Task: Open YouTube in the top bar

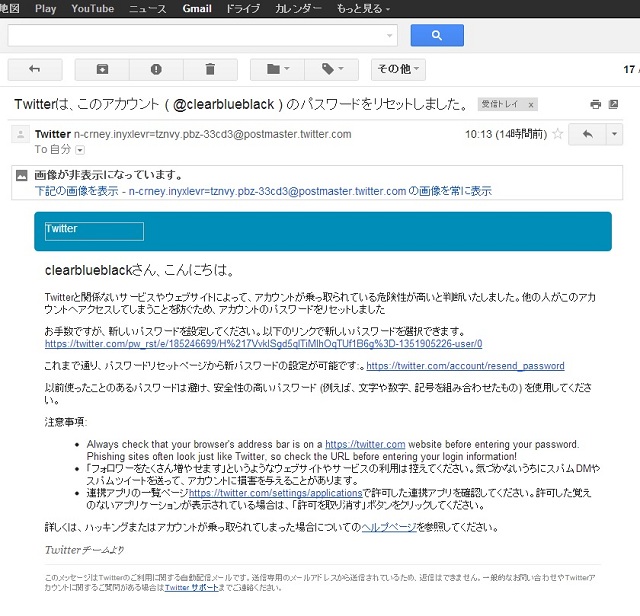Action: tap(93, 9)
